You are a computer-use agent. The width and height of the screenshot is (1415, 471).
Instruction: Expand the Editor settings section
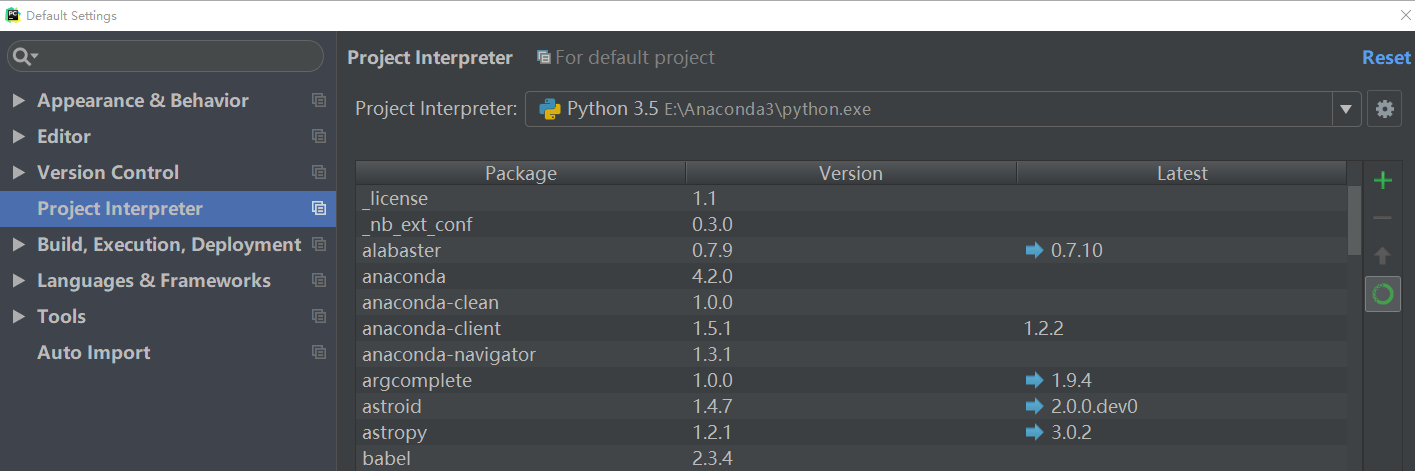[18, 136]
